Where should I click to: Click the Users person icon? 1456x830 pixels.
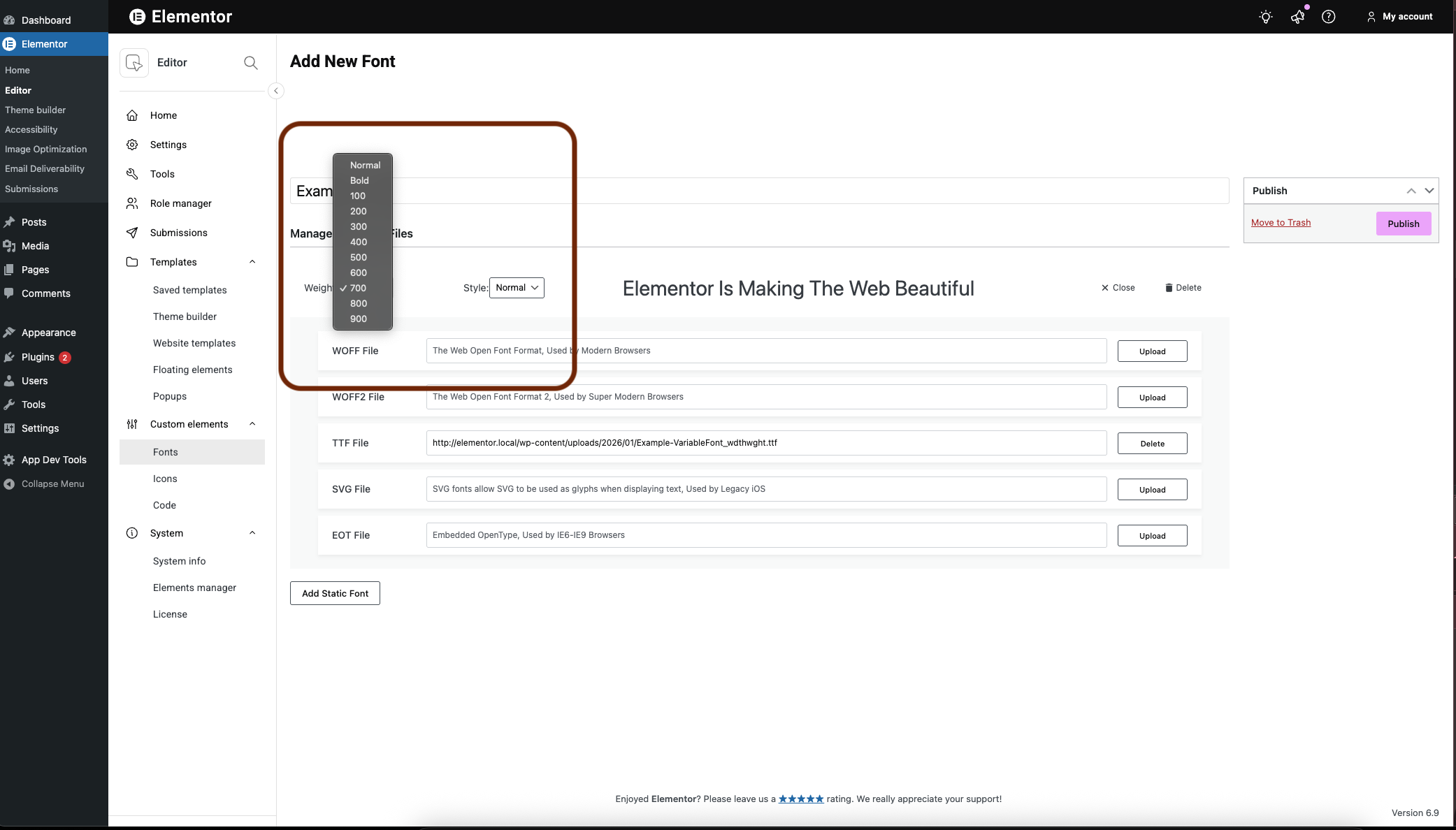tap(9, 381)
